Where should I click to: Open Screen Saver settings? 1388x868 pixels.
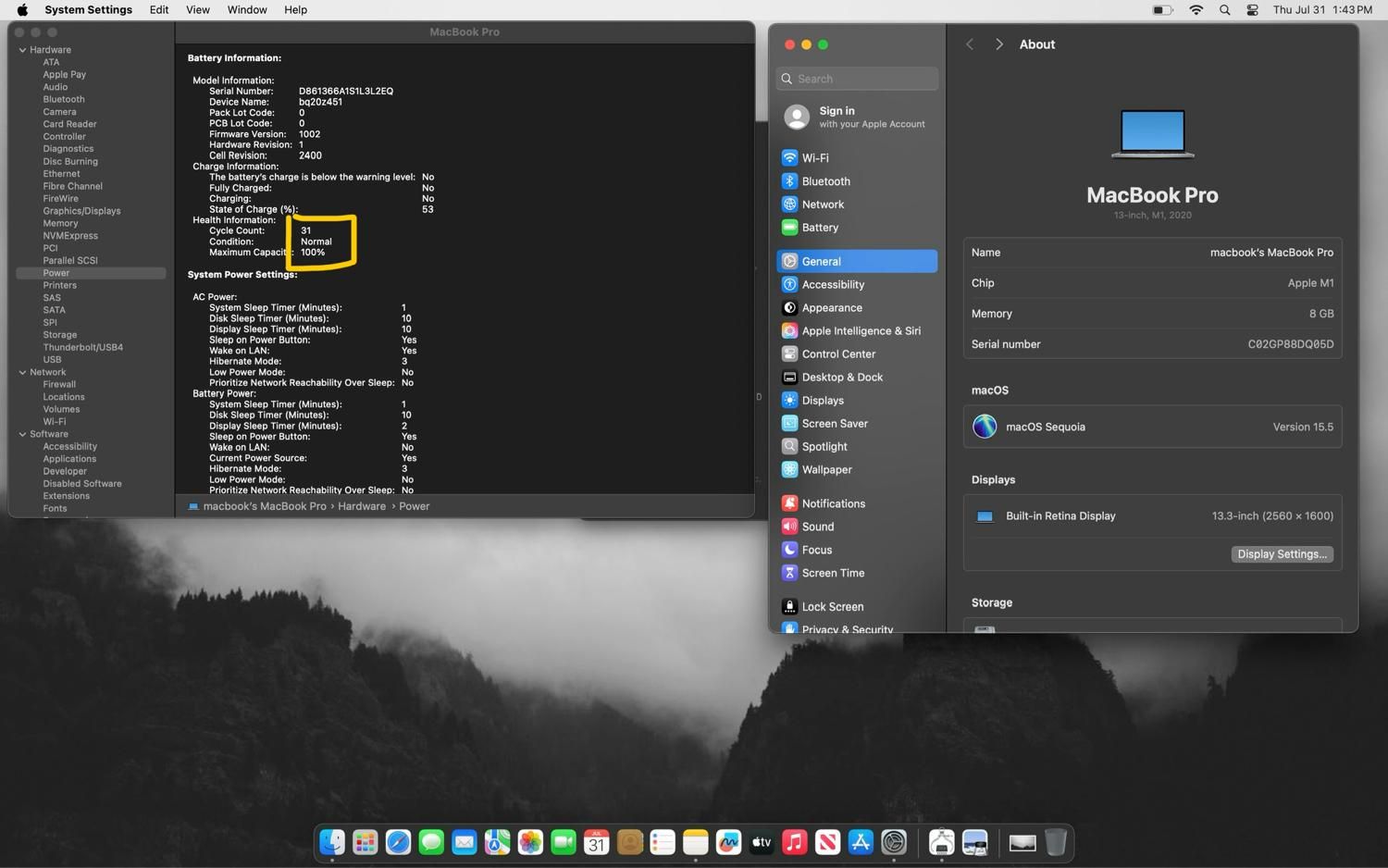857,424
